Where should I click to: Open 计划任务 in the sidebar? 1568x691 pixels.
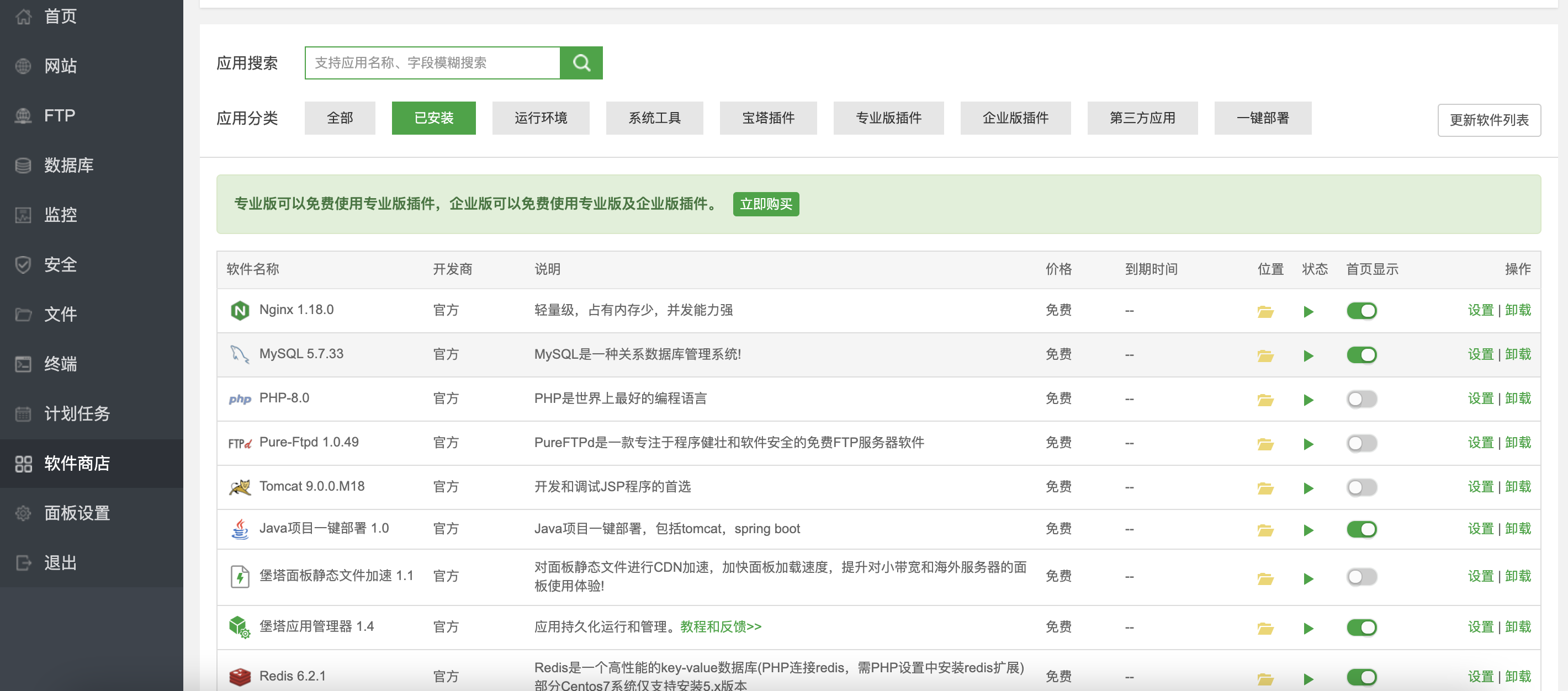[x=91, y=413]
